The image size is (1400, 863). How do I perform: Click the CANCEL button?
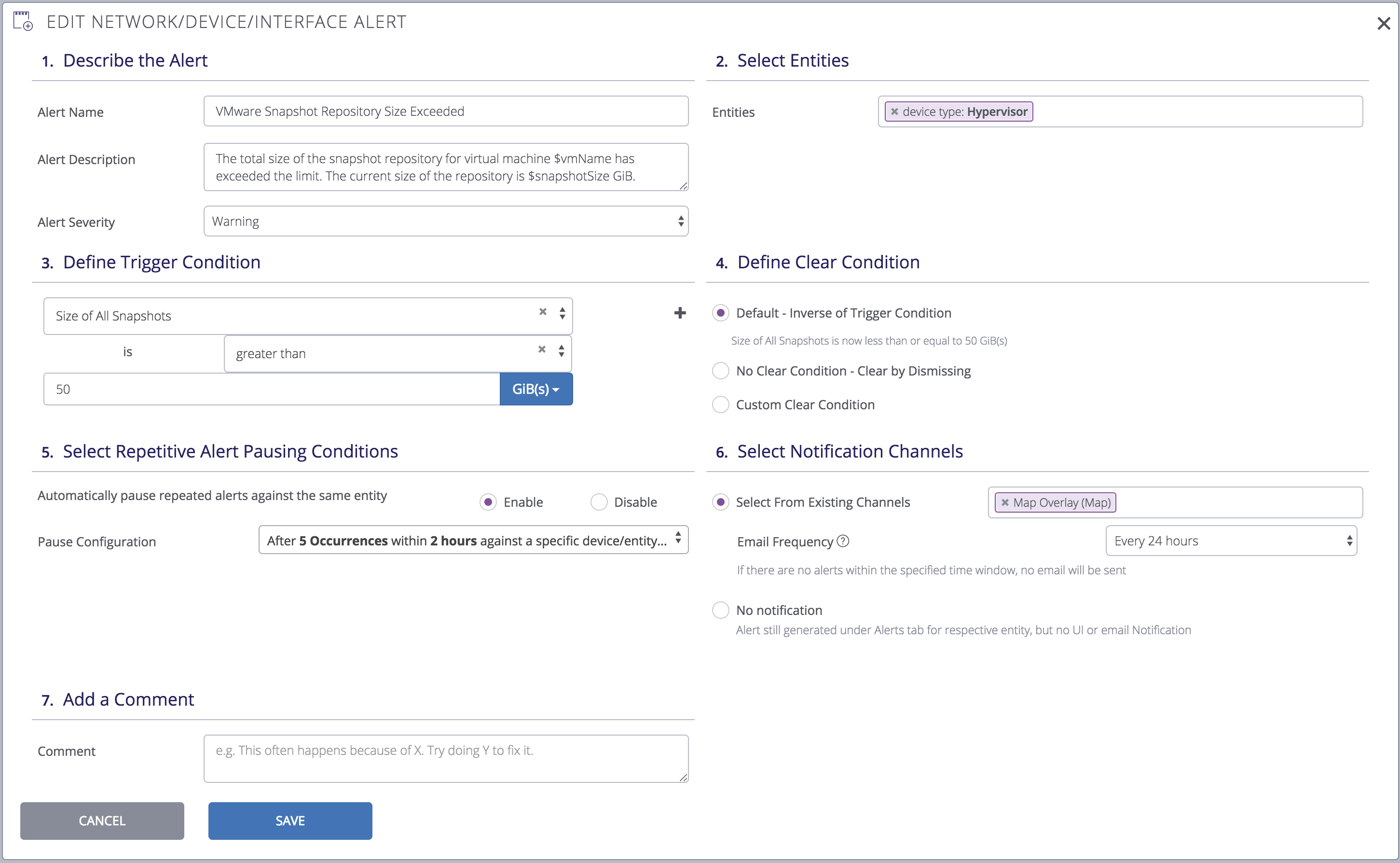pyautogui.click(x=102, y=821)
